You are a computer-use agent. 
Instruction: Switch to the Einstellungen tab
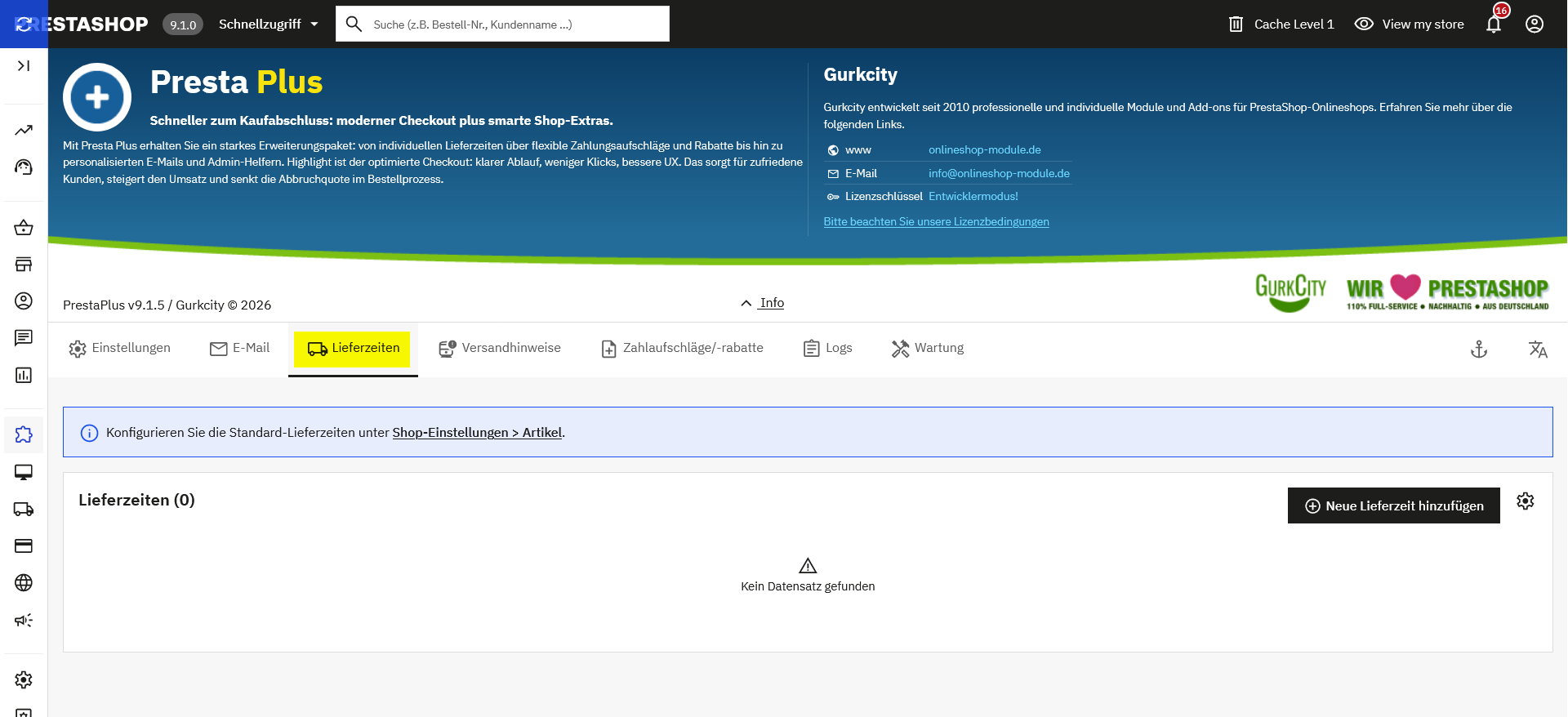pos(120,348)
